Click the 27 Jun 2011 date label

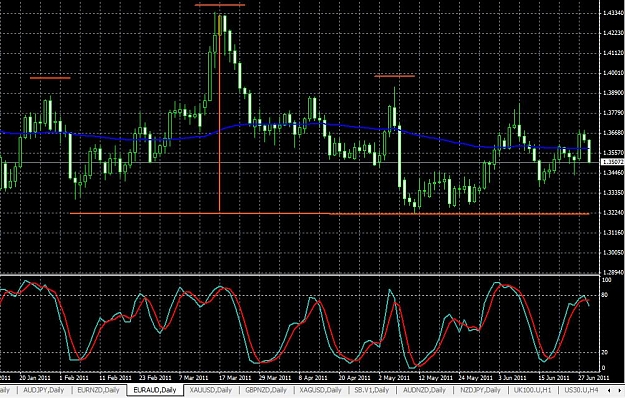click(594, 377)
